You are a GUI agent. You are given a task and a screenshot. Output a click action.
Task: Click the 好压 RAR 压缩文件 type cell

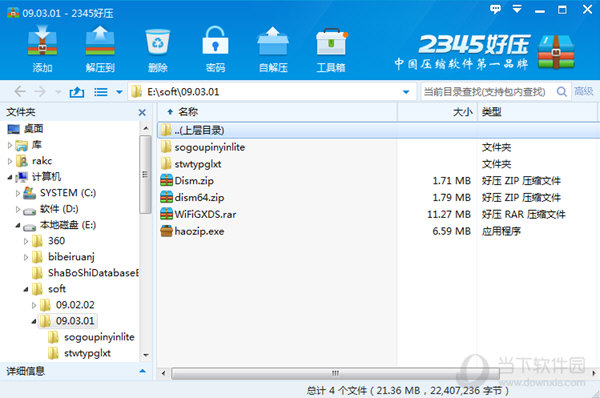pos(523,214)
